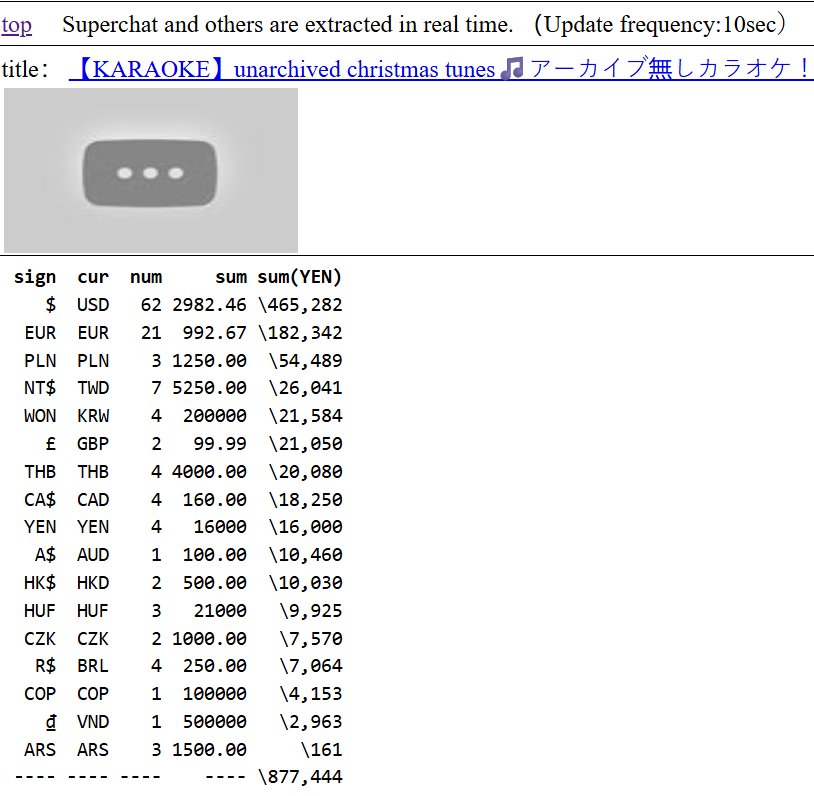Viewport: 814px width, 796px height.
Task: Click the HK$ sign cell
Action: coord(40,583)
